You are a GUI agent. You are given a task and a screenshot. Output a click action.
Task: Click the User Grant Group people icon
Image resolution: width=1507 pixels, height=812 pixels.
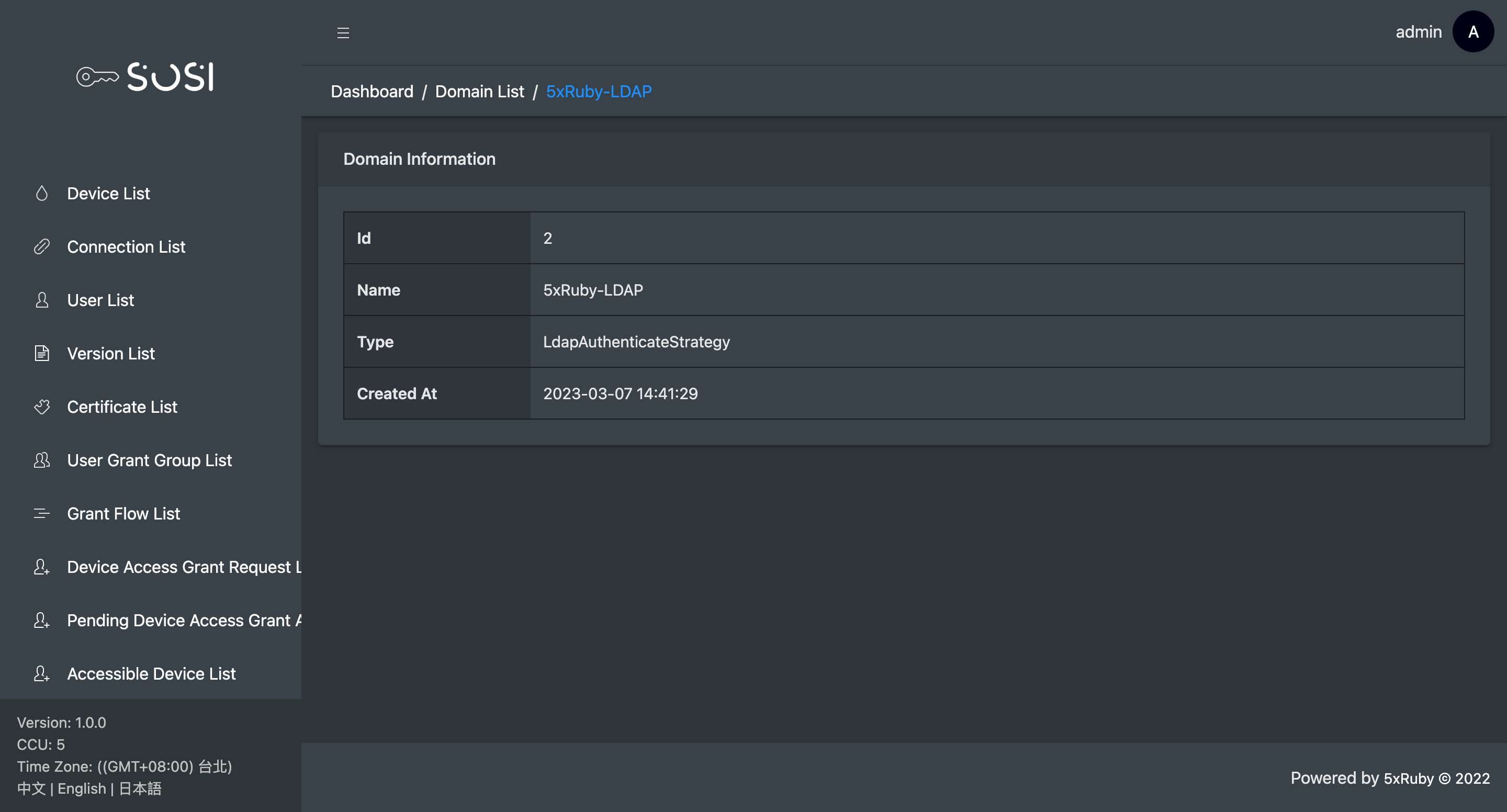click(41, 460)
